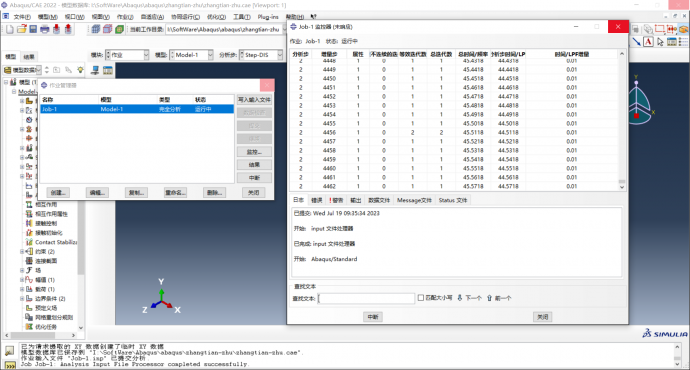Click the open file folder icon
This screenshot has width=690, height=370.
[22, 29]
